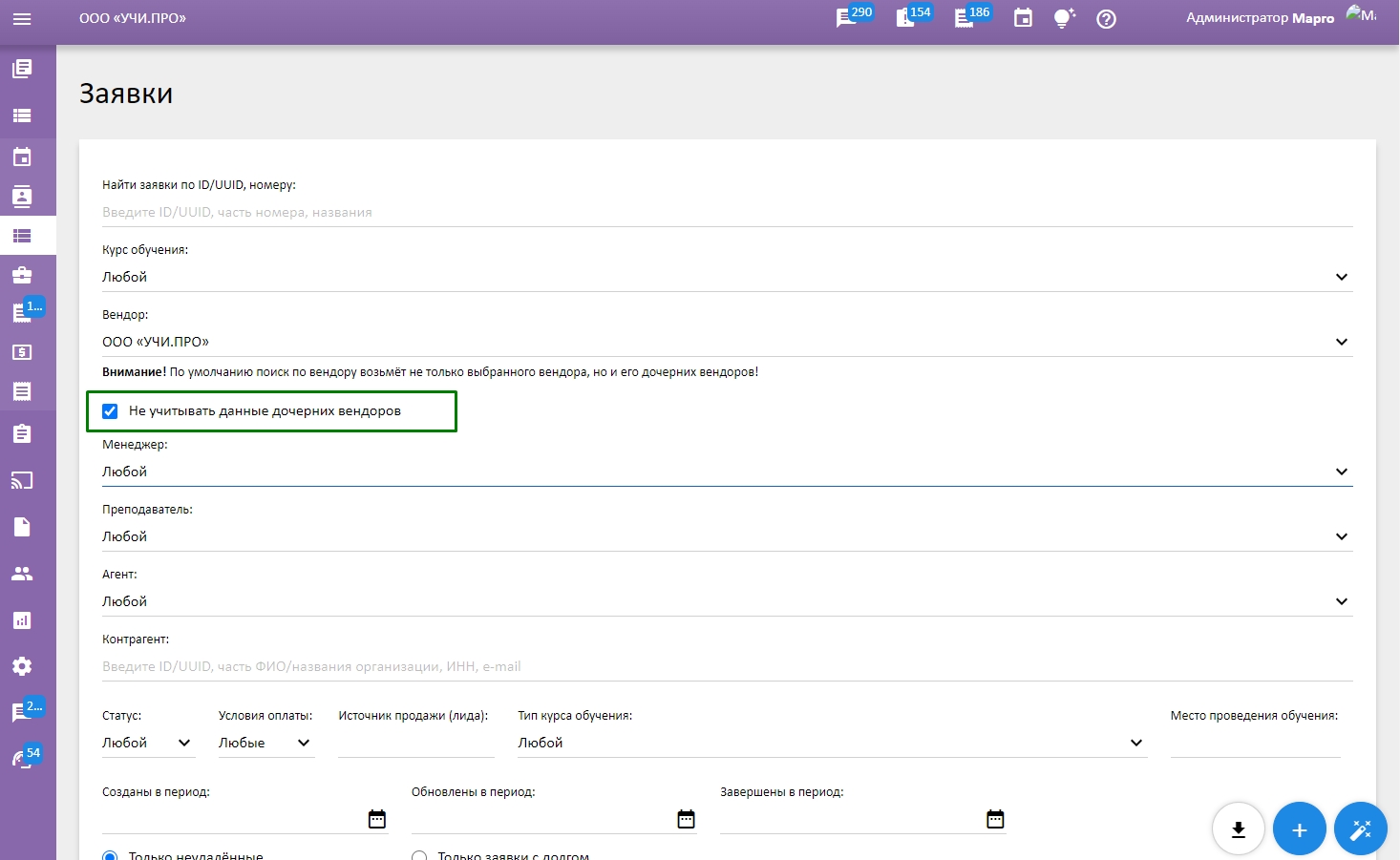Expand the 'Менеджер' dropdown
Image resolution: width=1400 pixels, height=860 pixels.
point(728,472)
